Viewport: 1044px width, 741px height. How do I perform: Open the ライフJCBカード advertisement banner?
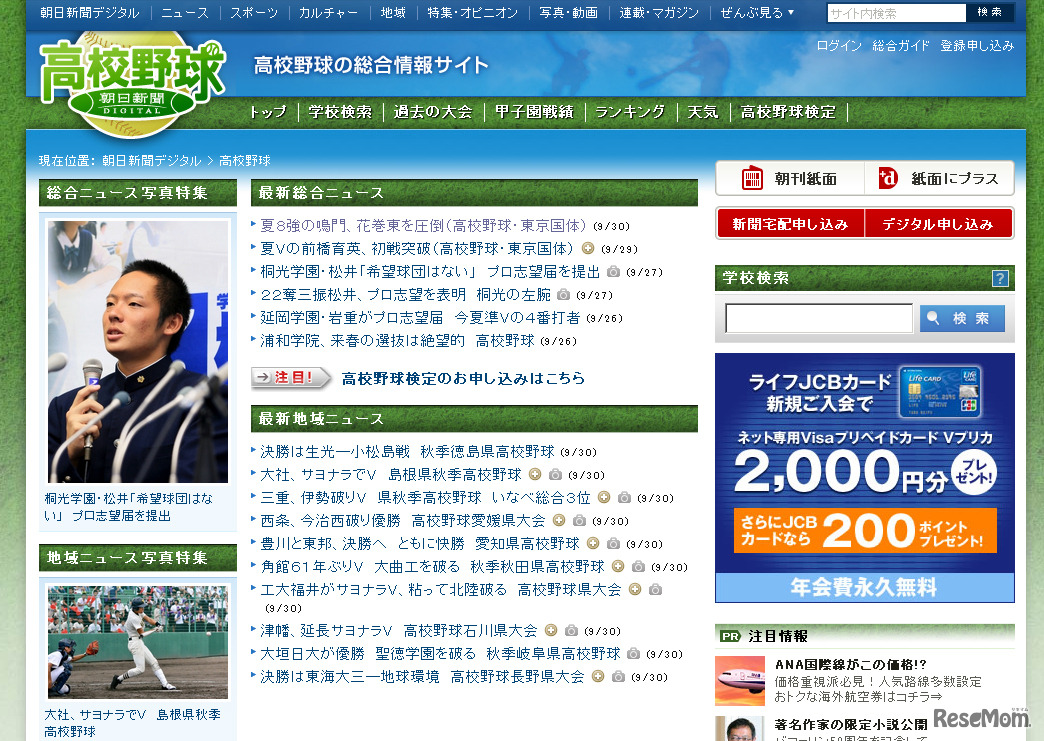coord(865,477)
